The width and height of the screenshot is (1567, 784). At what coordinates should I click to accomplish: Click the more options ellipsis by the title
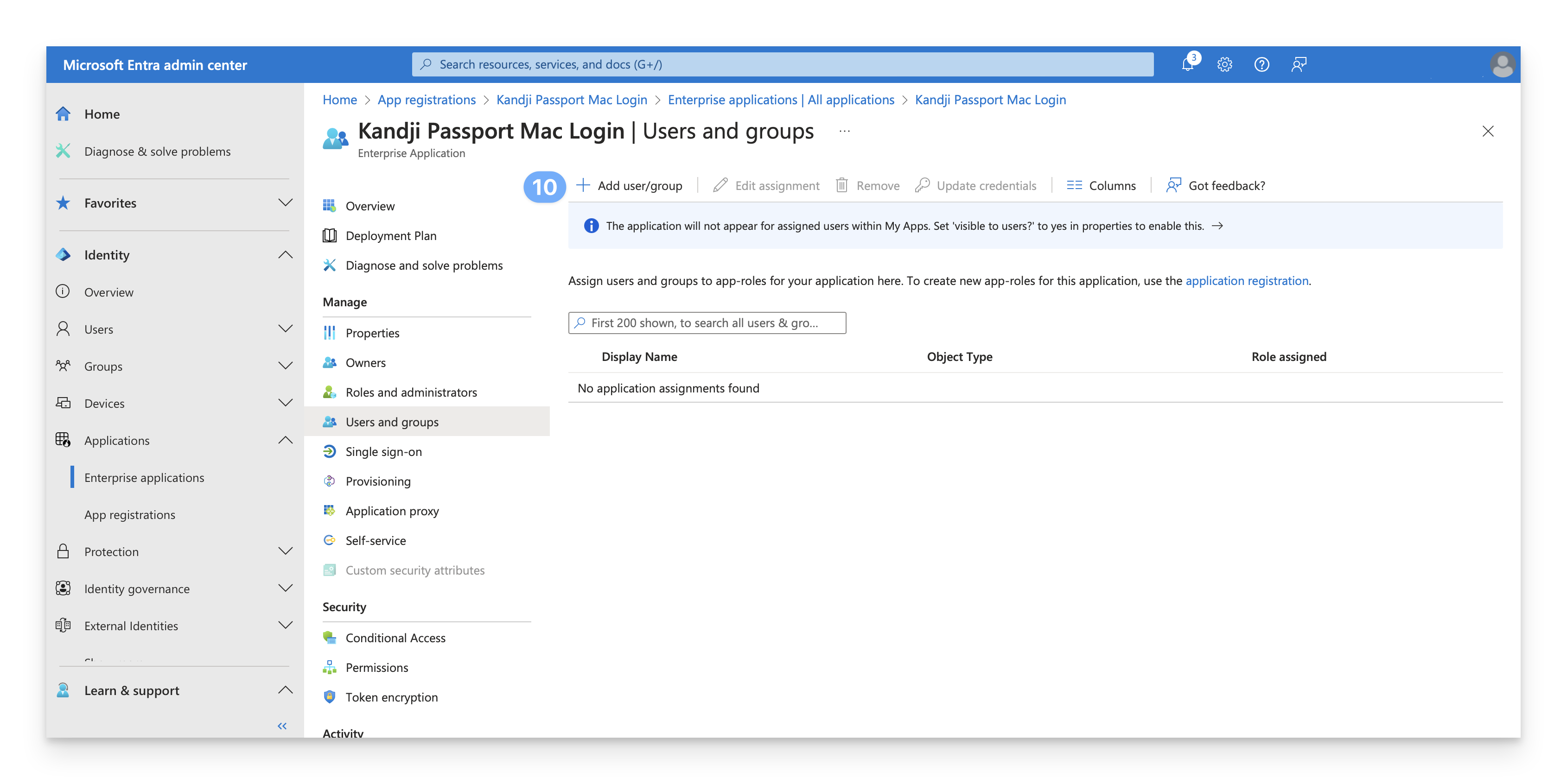click(x=844, y=131)
